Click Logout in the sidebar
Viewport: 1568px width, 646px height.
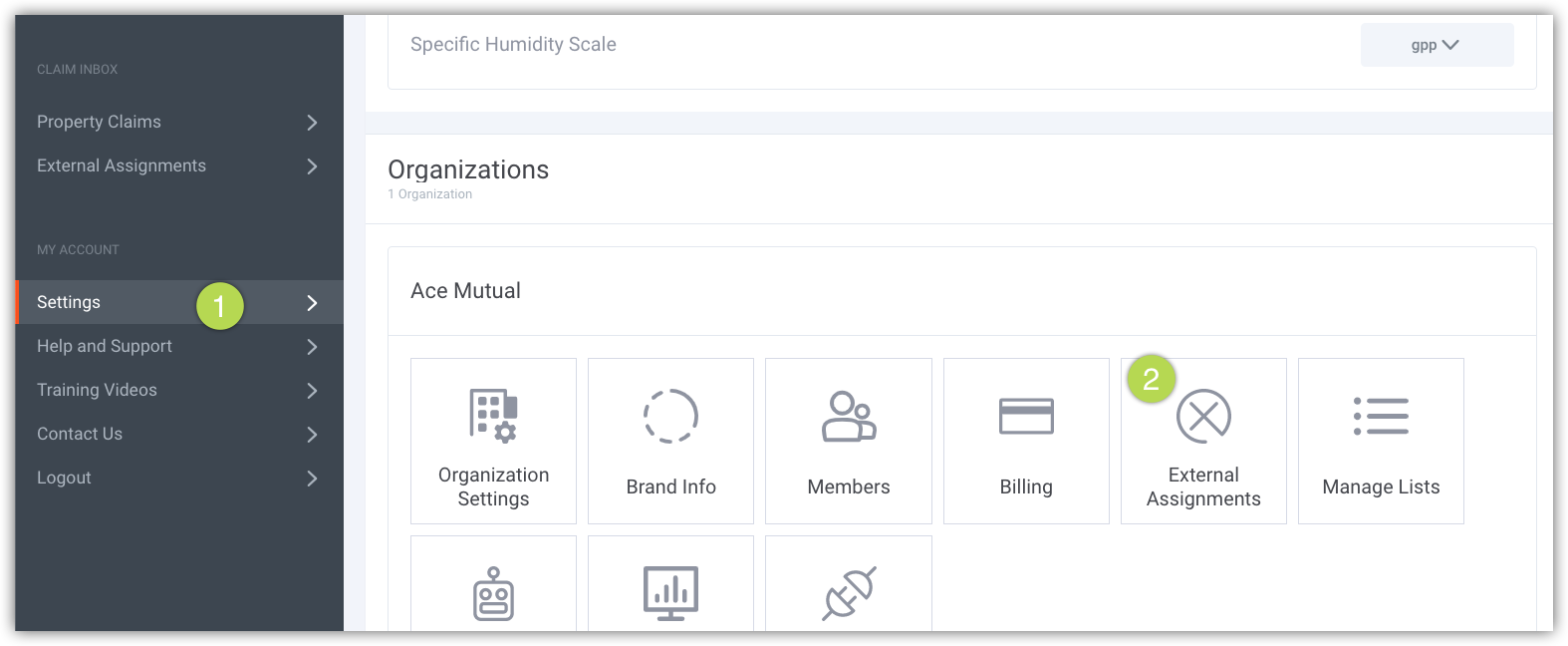click(64, 478)
